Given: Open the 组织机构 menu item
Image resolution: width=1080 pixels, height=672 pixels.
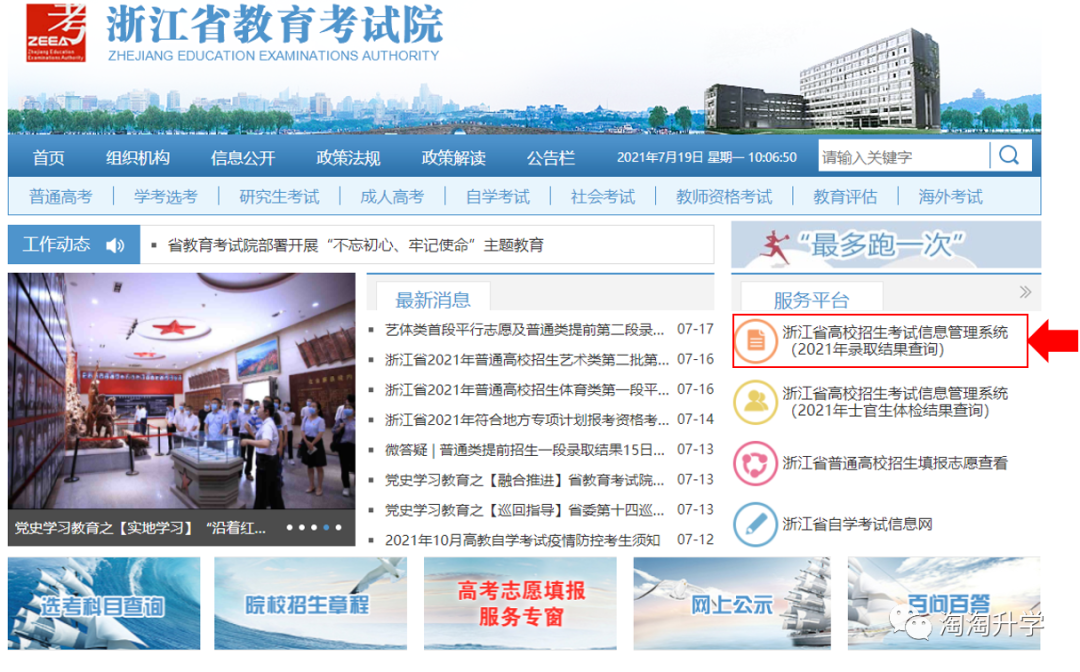Looking at the screenshot, I should [x=138, y=158].
